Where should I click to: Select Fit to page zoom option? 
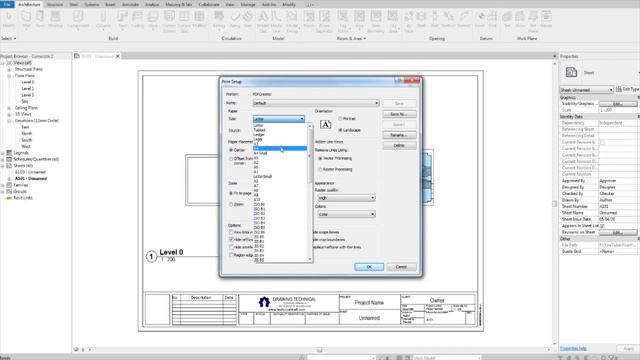[231, 193]
